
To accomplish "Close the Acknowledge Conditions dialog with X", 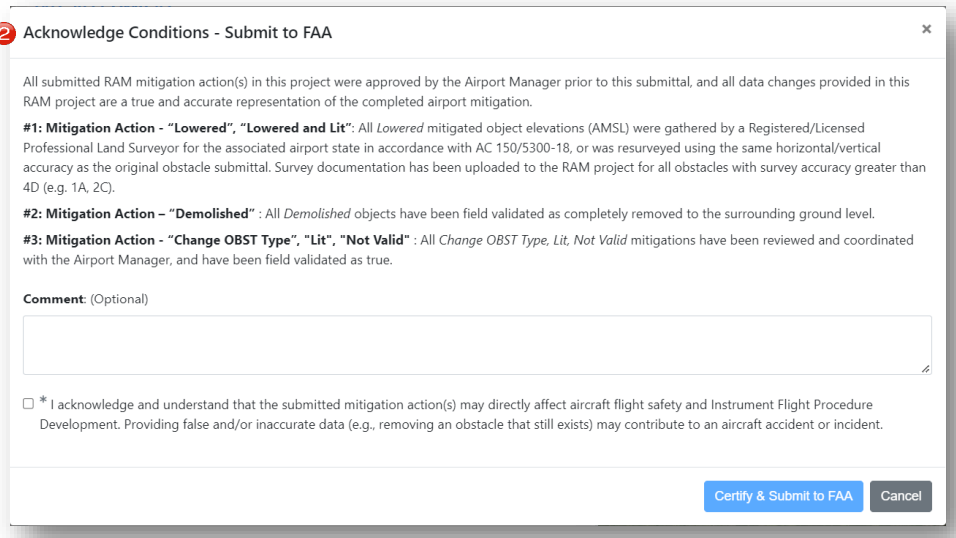I will [926, 30].
